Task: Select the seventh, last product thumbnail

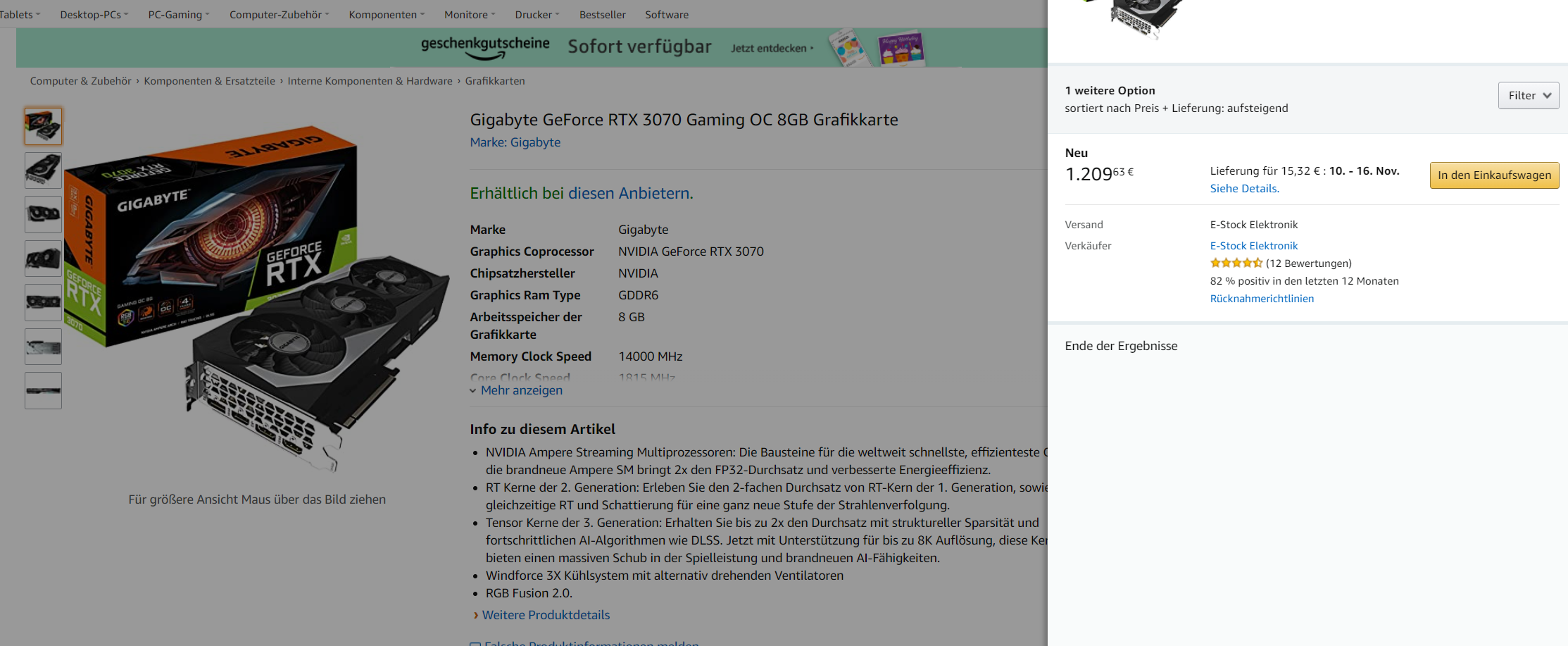Action: click(x=43, y=390)
